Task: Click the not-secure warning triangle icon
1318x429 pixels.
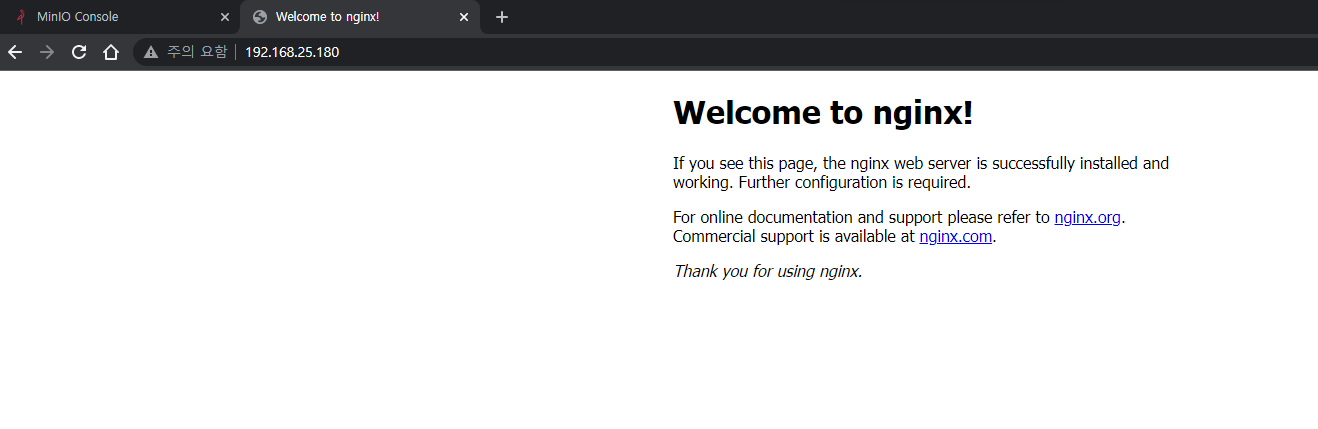Action: (x=151, y=52)
